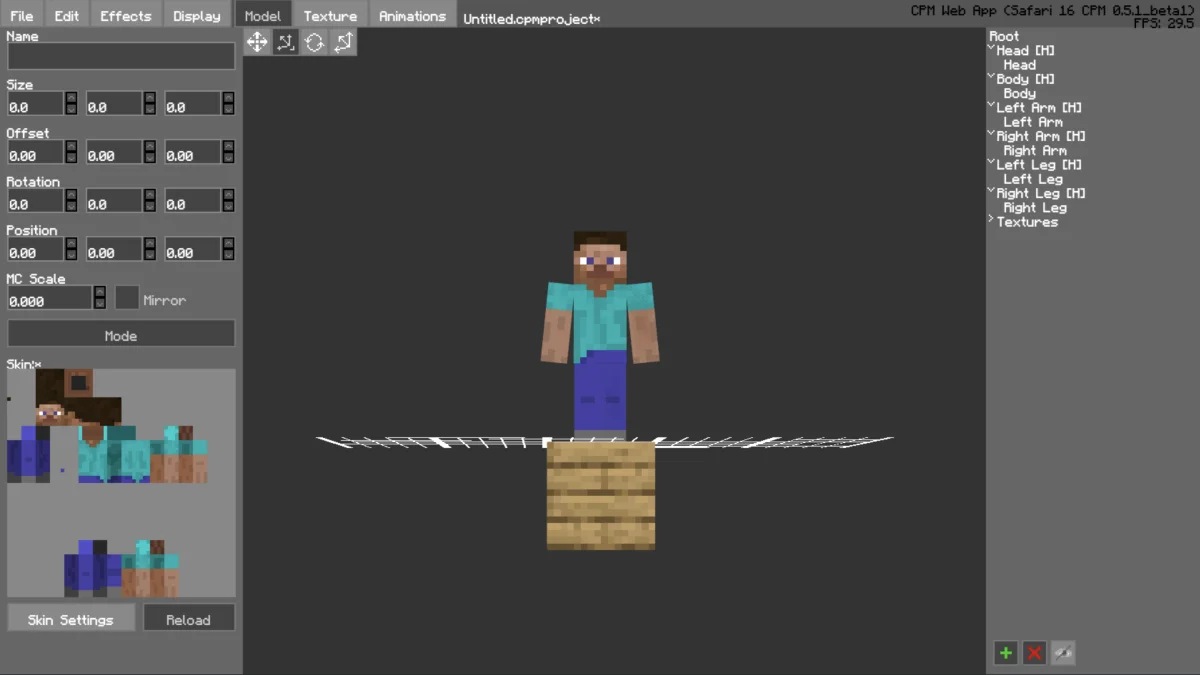Click the up arrow on Position X
1200x675 pixels.
71,244
